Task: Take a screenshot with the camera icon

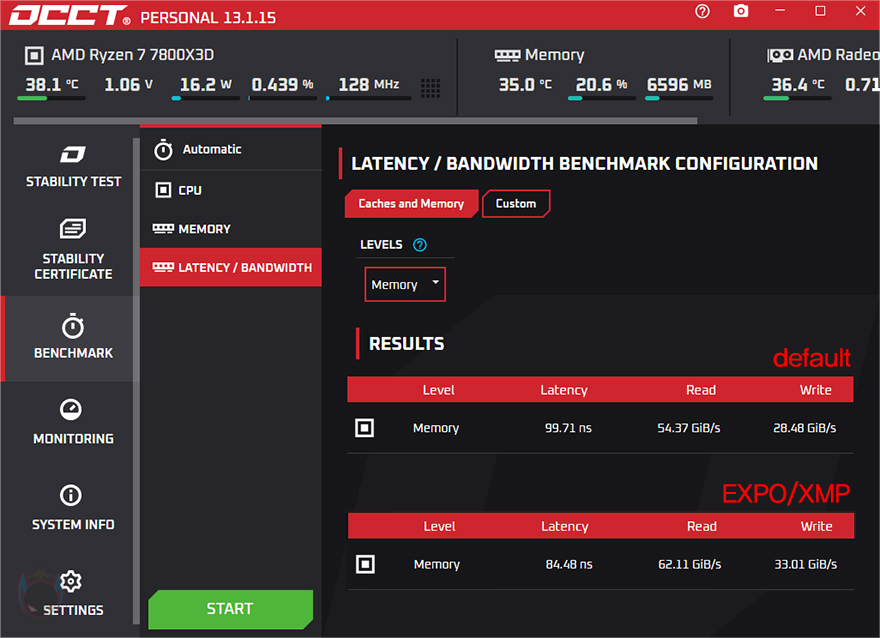Action: [x=741, y=11]
